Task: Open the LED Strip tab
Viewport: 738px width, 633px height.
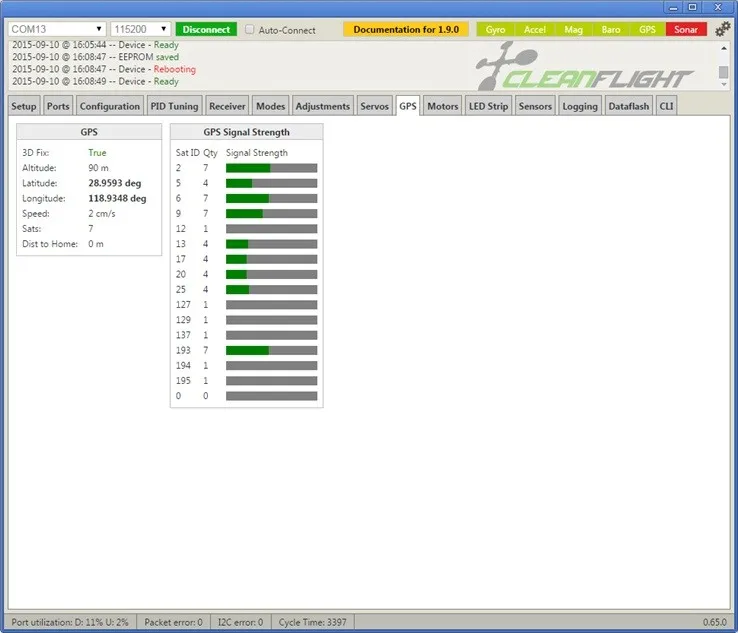Action: point(488,106)
